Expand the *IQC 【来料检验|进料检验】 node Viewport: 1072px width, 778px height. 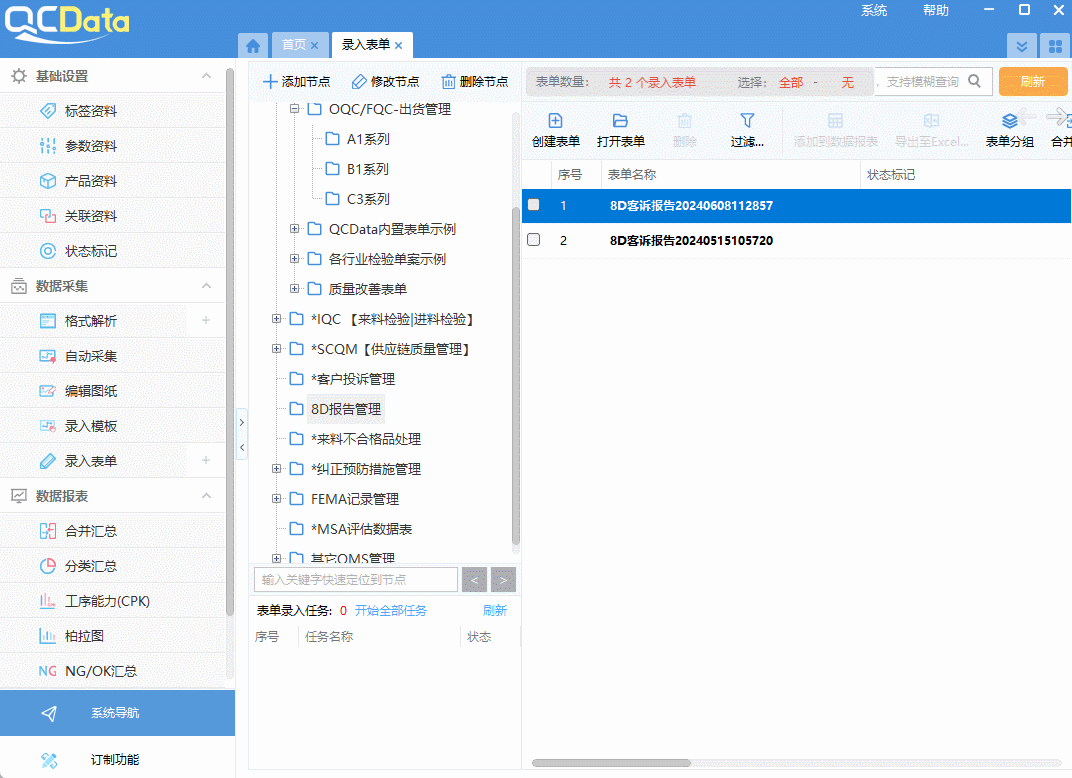tap(275, 318)
